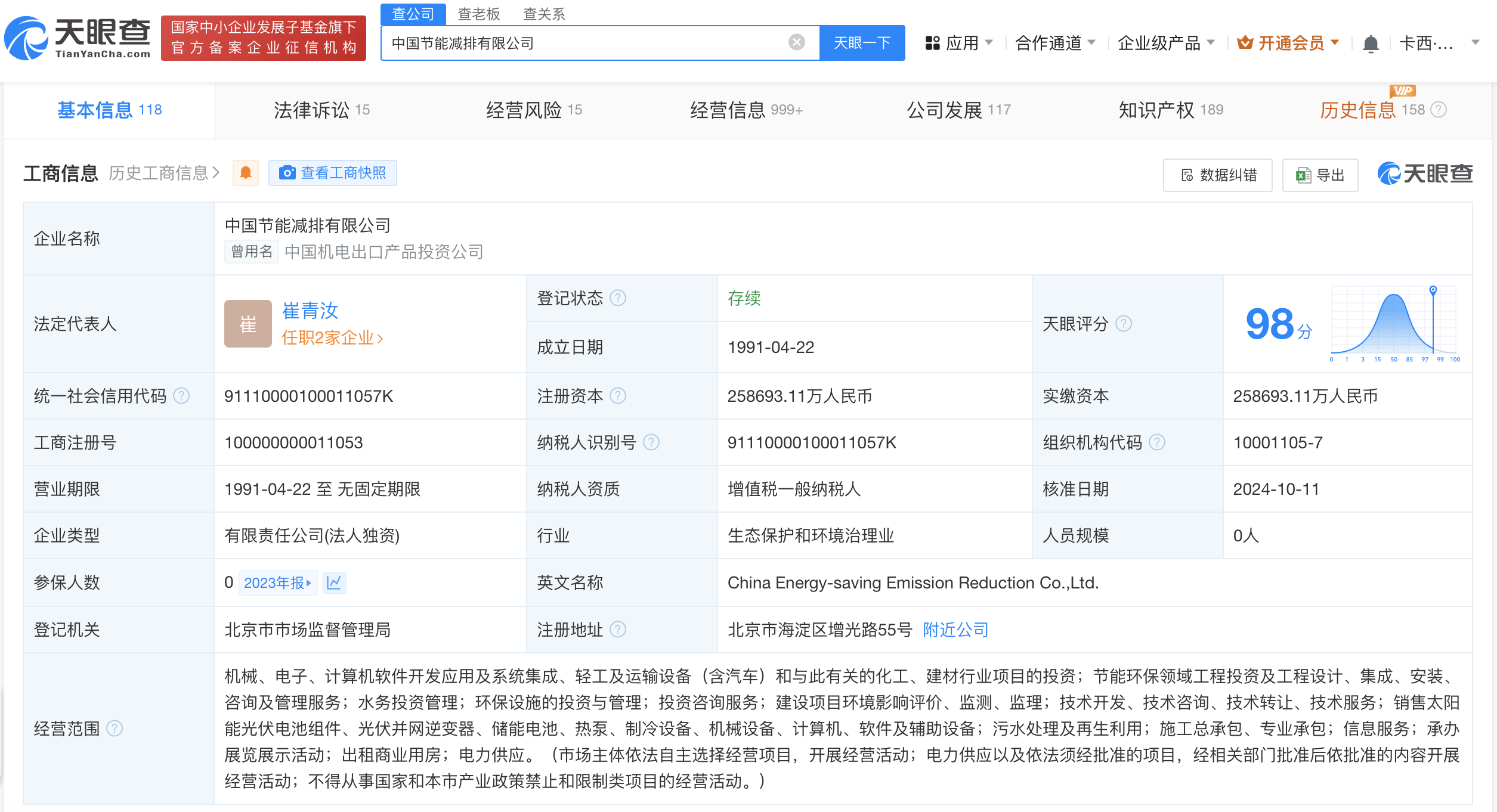Click the help icon next to 注册资本
This screenshot has height=812, width=1497.
[x=618, y=396]
